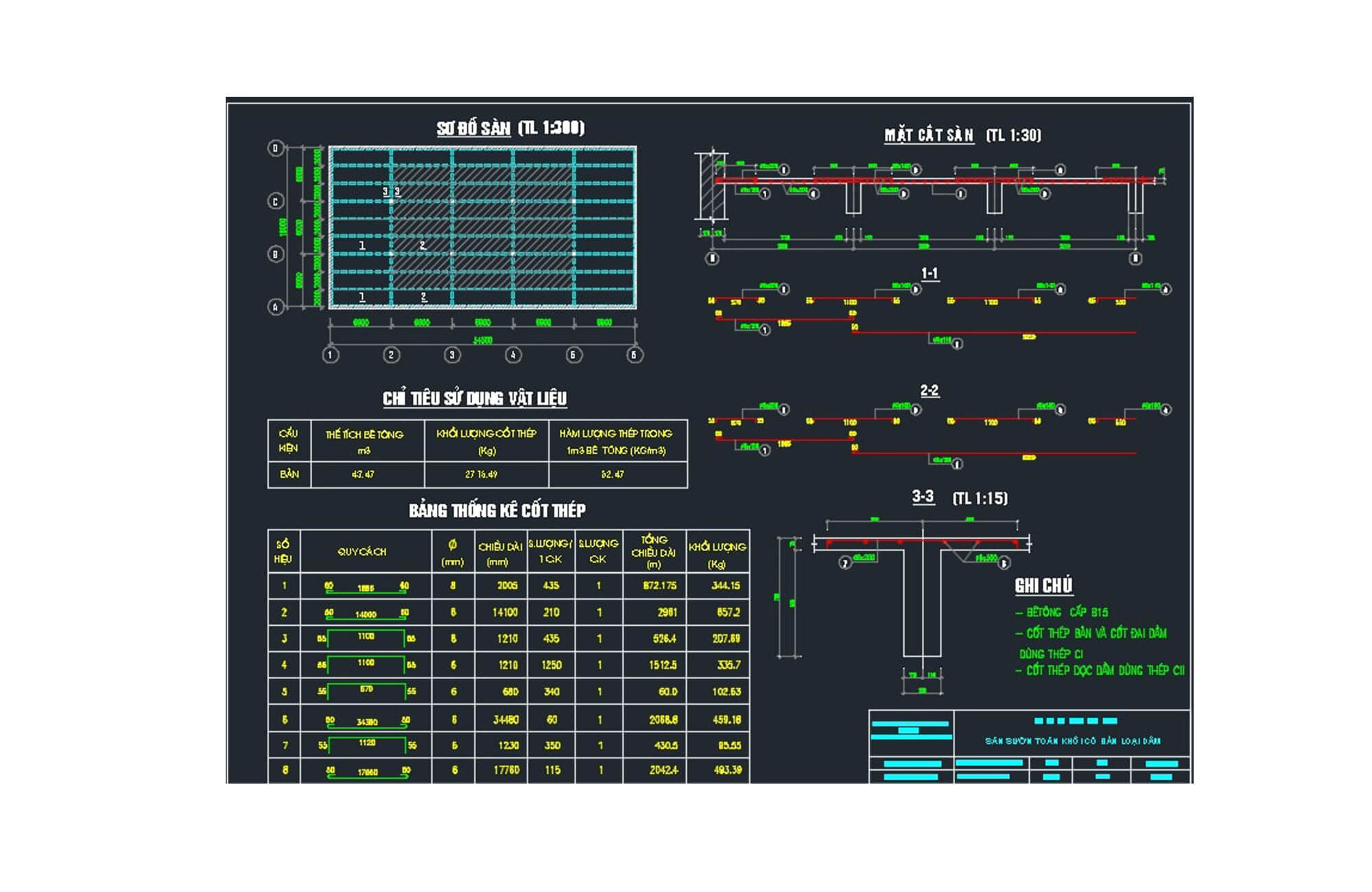The width and height of the screenshot is (1372, 892).
Task: Select mass cell '493.39' in row 8
Action: 728,771
